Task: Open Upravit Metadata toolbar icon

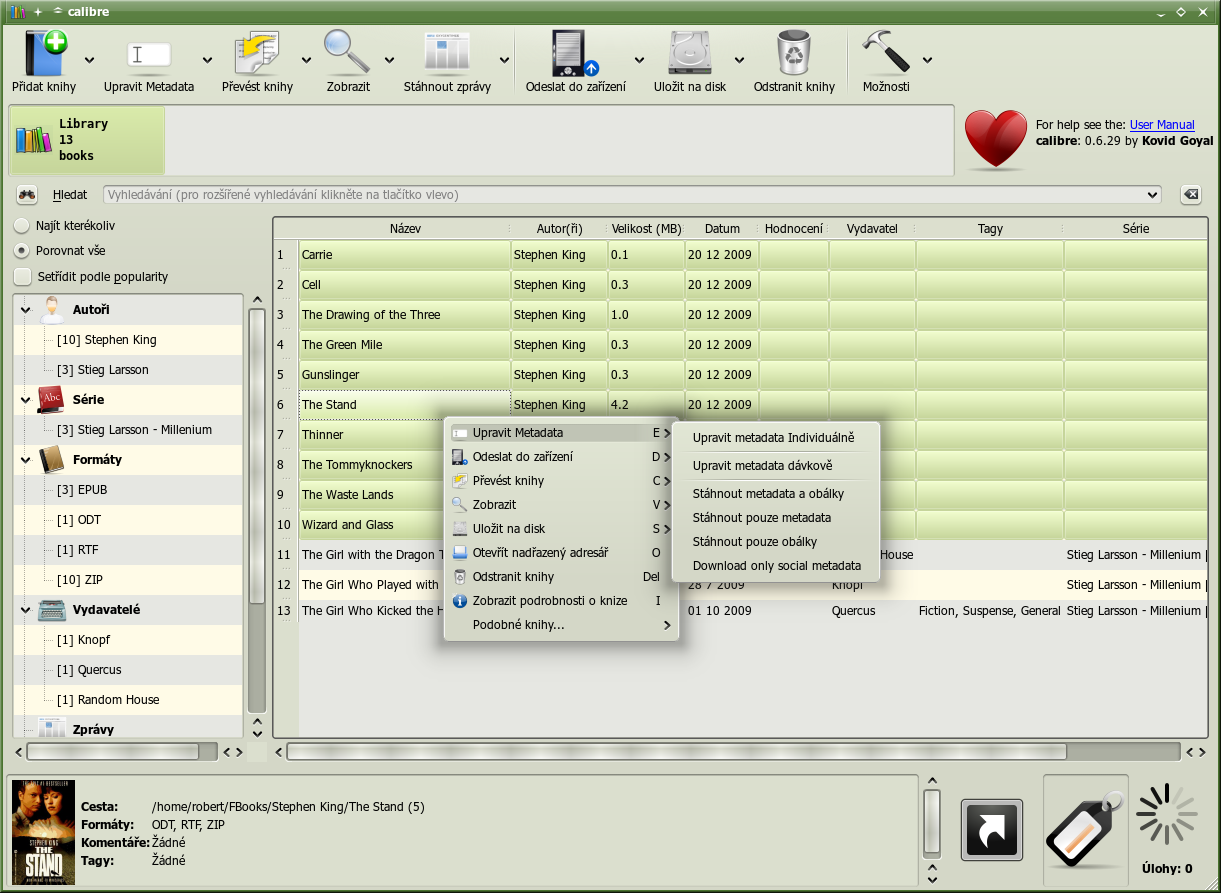Action: [x=149, y=54]
